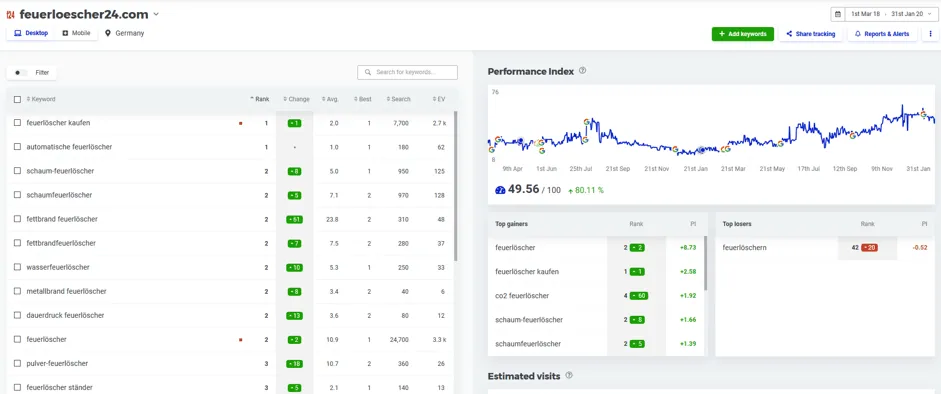The width and height of the screenshot is (941, 394).
Task: Click the Performance Index gauge icon
Action: [501, 190]
